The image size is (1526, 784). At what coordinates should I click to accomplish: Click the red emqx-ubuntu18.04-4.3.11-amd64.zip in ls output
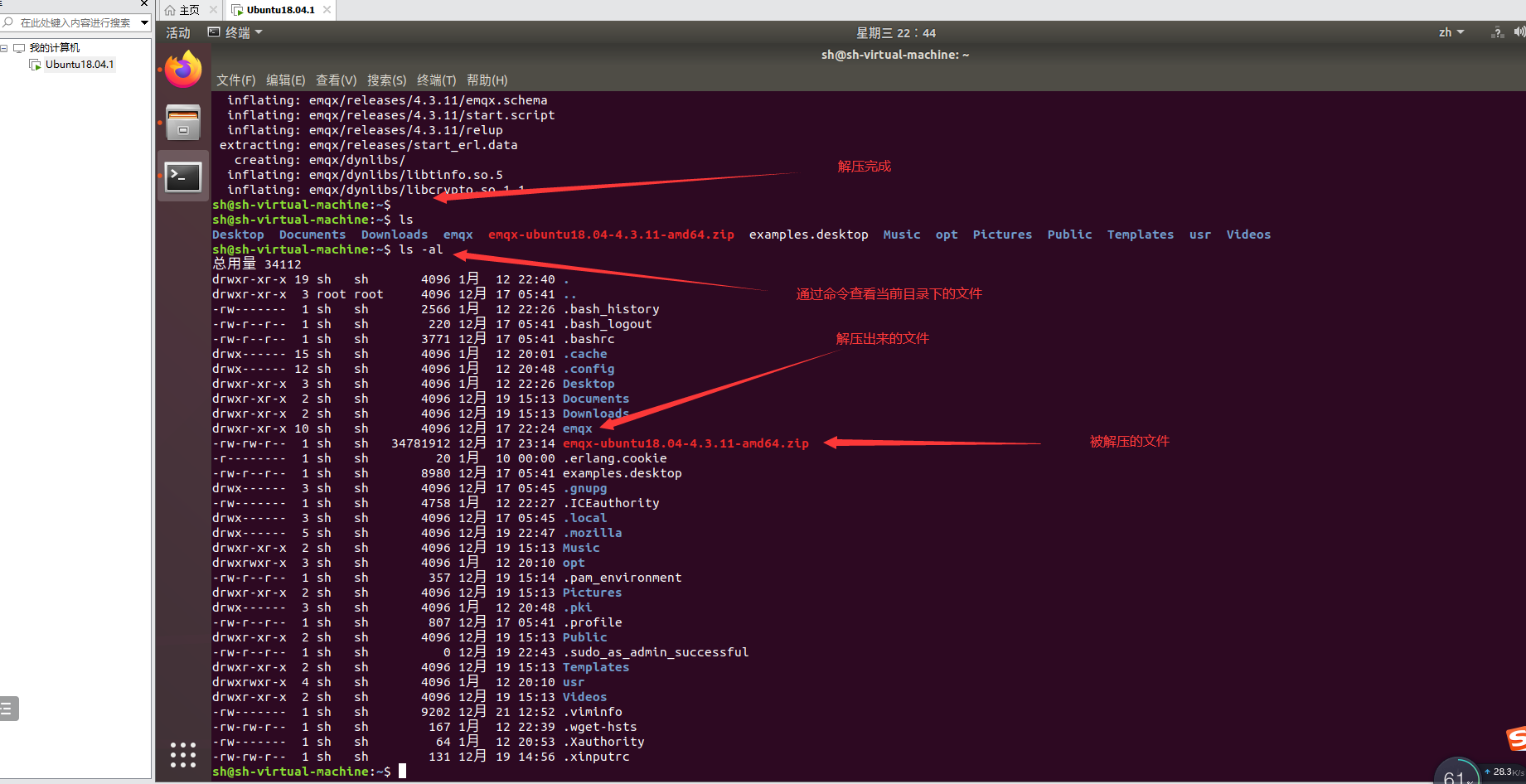click(x=611, y=235)
